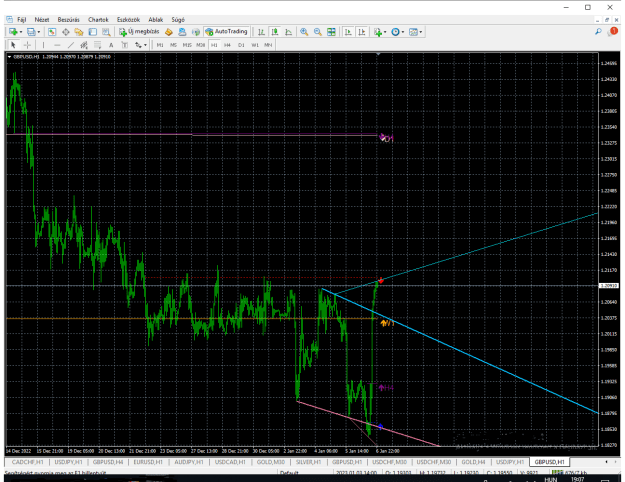Launch MetaEditor from the toolbar
The height and width of the screenshot is (482, 625).
click(169, 32)
